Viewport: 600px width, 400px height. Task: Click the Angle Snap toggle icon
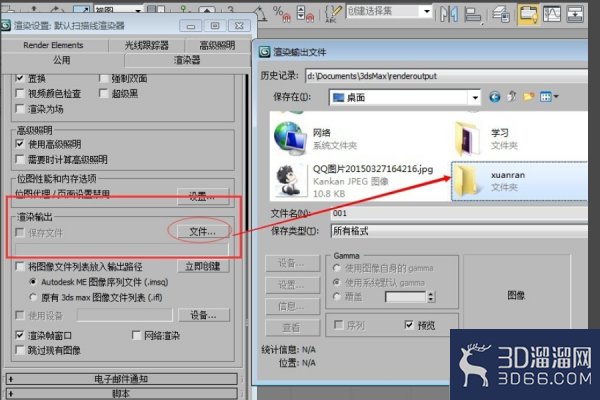[x=261, y=13]
